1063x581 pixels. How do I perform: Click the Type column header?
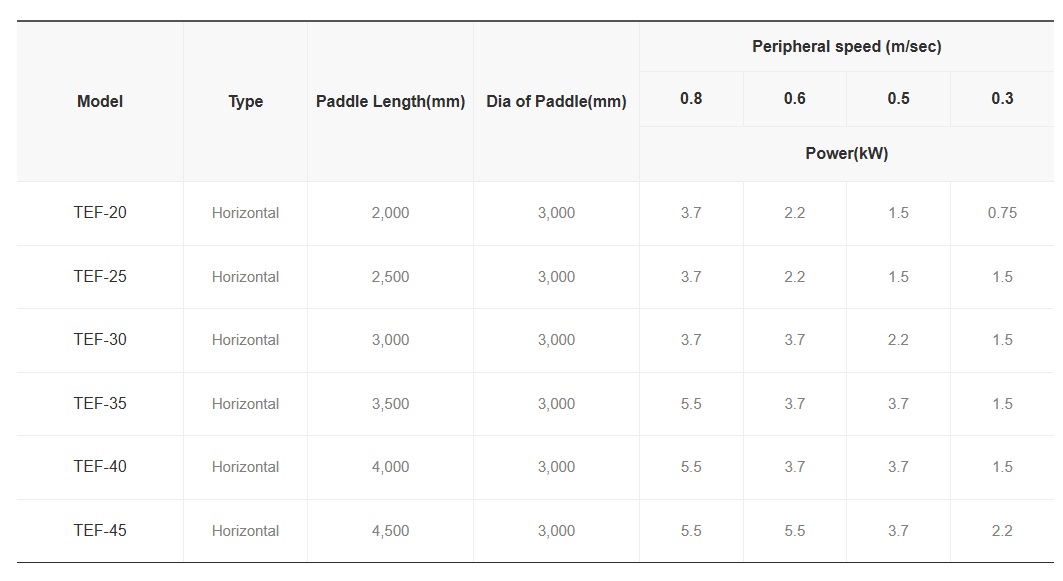pyautogui.click(x=245, y=101)
